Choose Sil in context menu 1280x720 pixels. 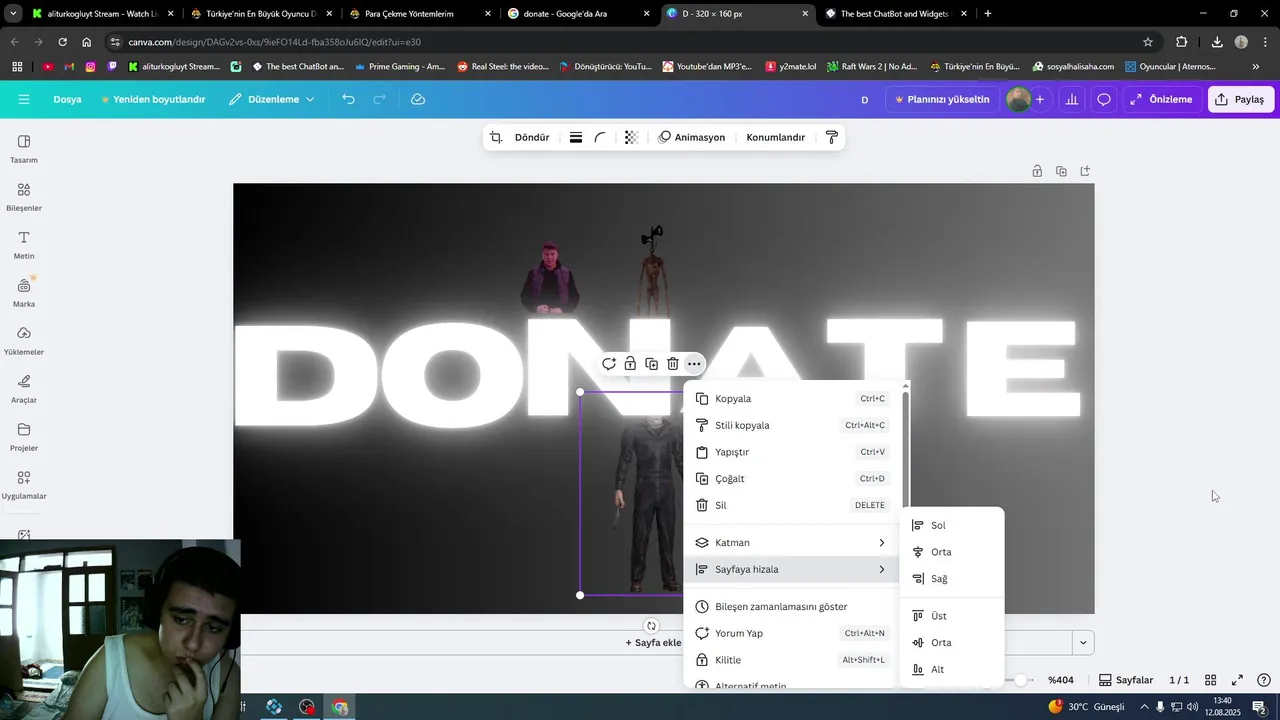click(x=791, y=505)
